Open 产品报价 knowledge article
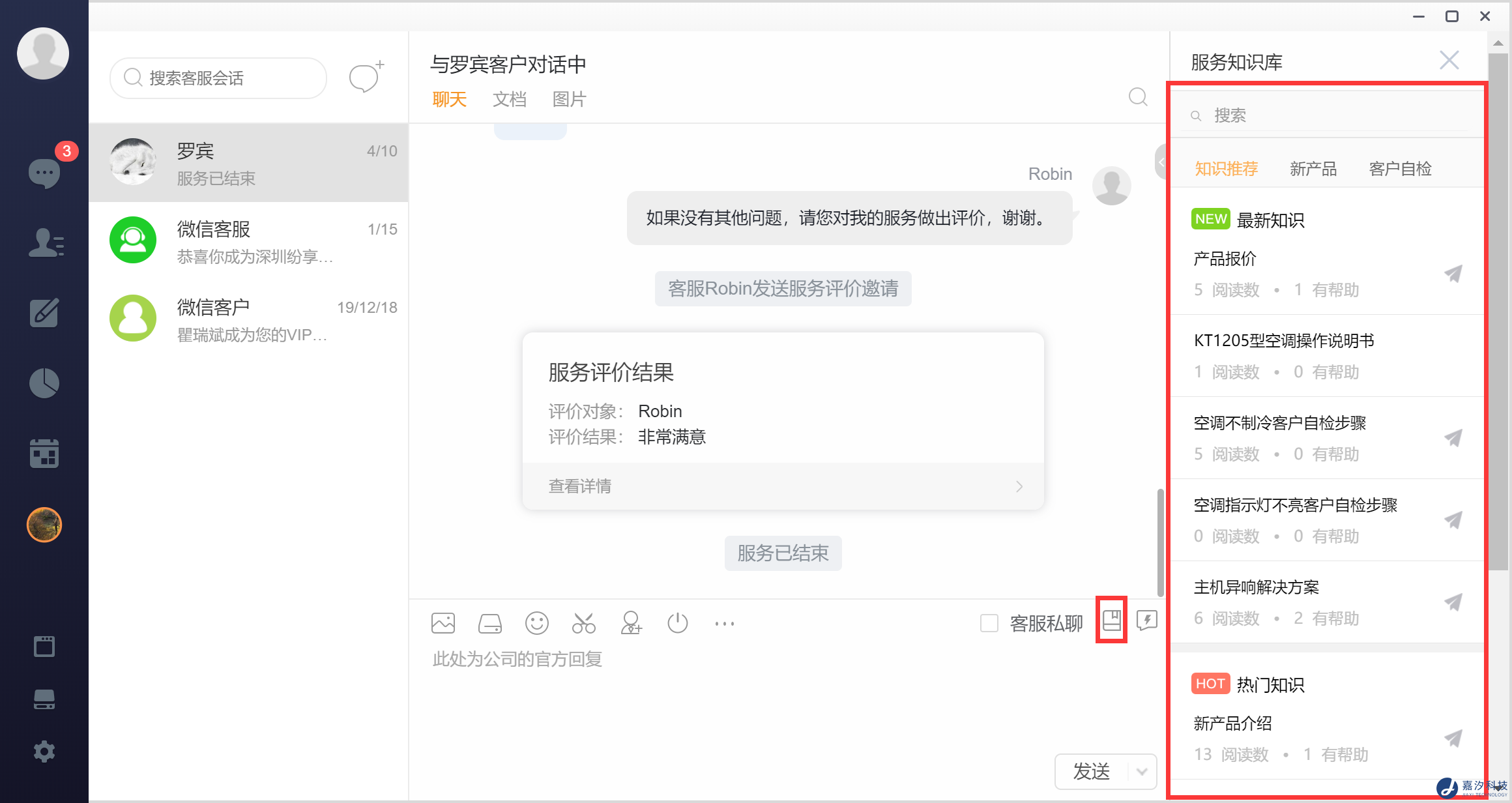Image resolution: width=1512 pixels, height=803 pixels. point(1225,259)
